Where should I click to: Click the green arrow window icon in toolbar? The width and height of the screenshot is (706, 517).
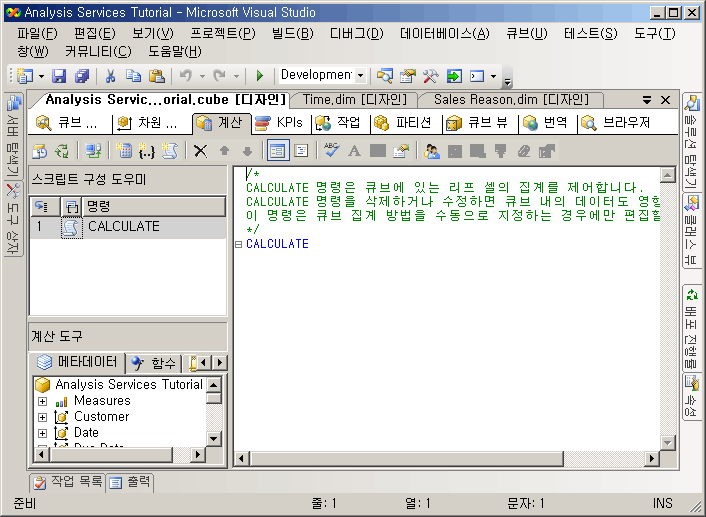click(x=454, y=76)
